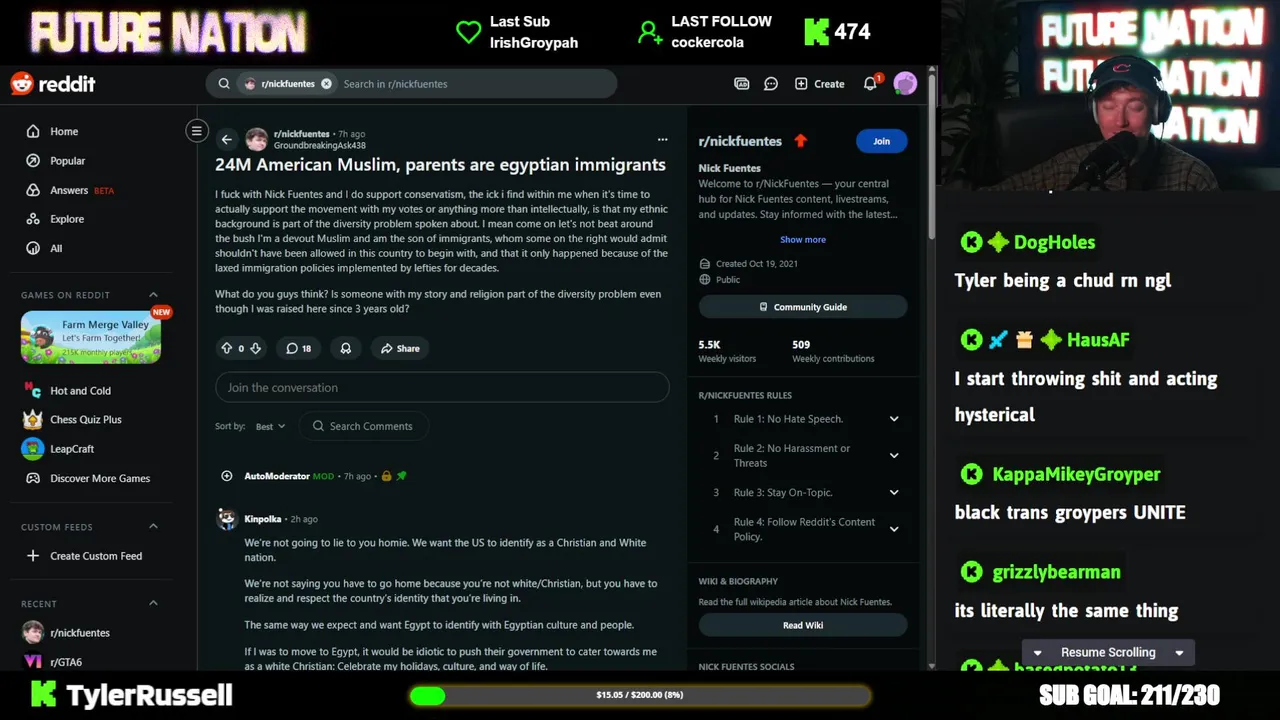
Task: Click the lock icon on AutoModerator comment
Action: (386, 476)
